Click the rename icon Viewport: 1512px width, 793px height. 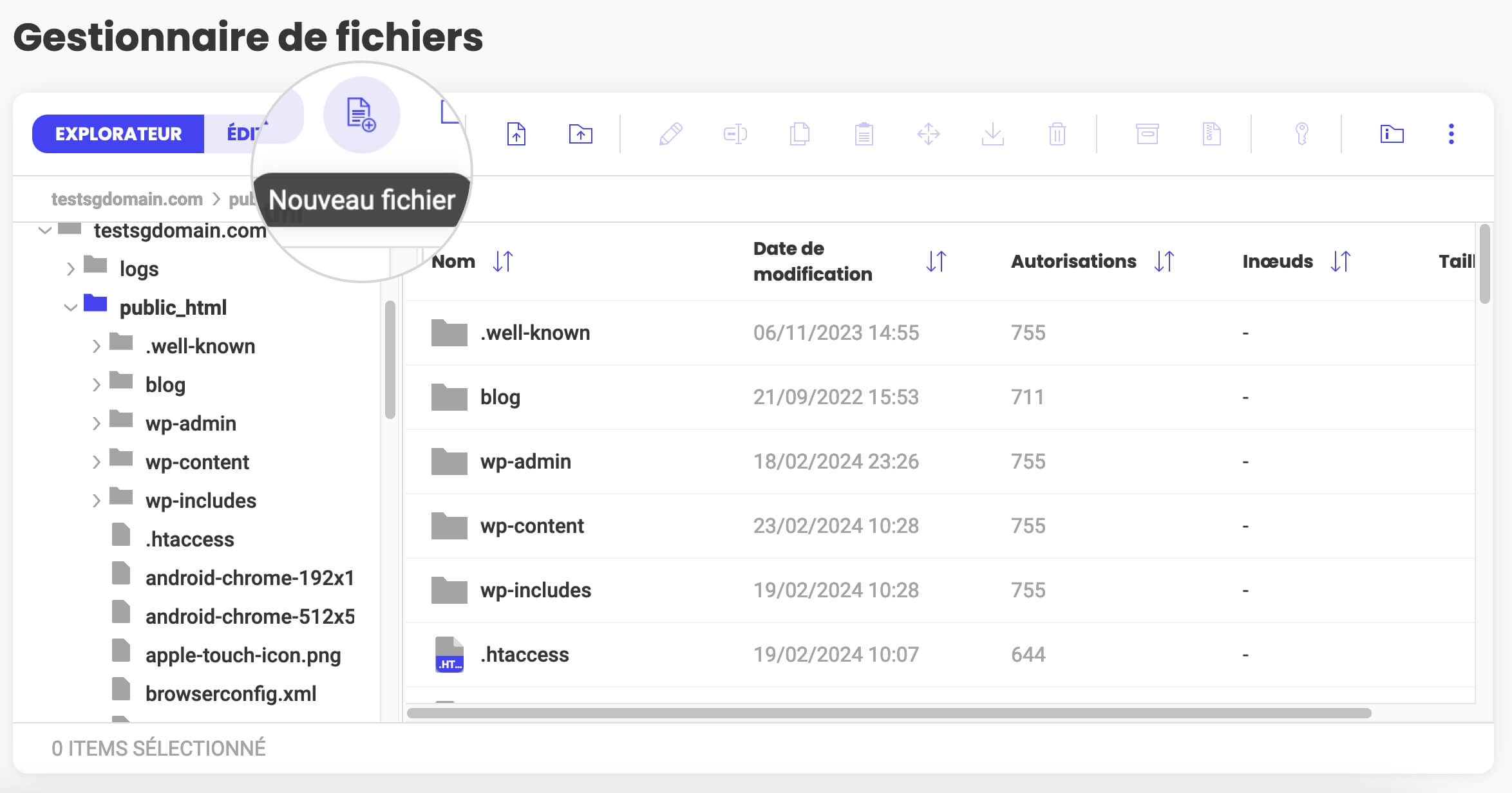[x=735, y=134]
